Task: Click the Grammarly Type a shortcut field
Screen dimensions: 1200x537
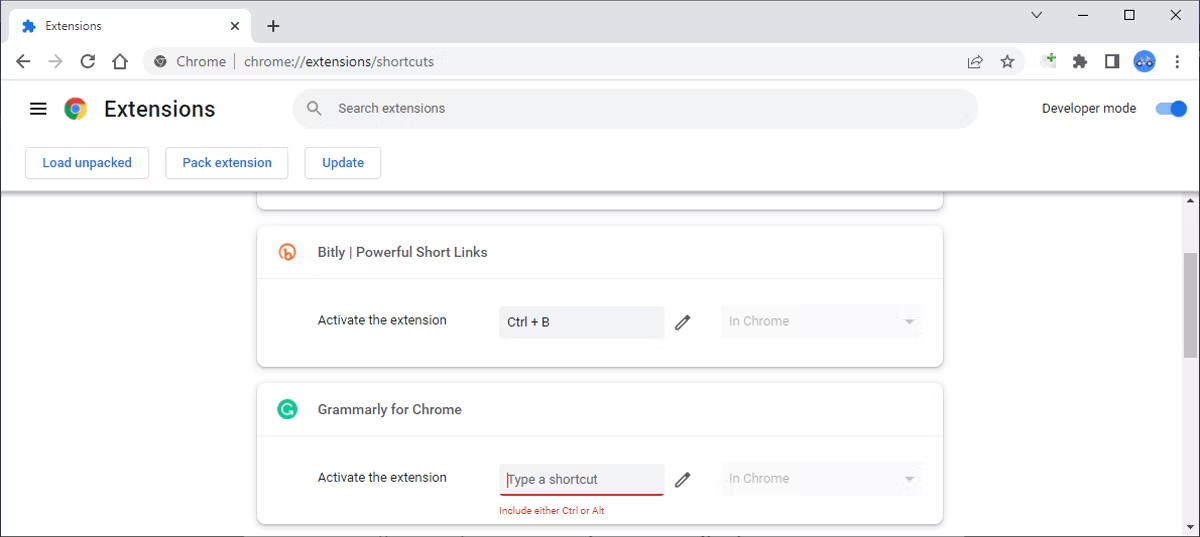Action: click(581, 479)
